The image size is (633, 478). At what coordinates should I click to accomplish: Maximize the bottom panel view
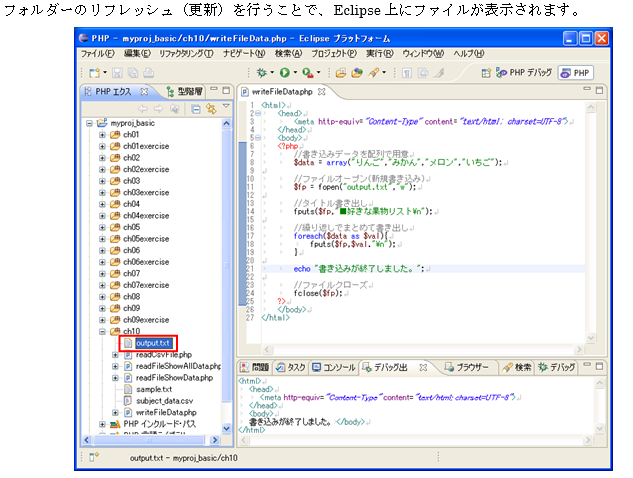click(598, 367)
